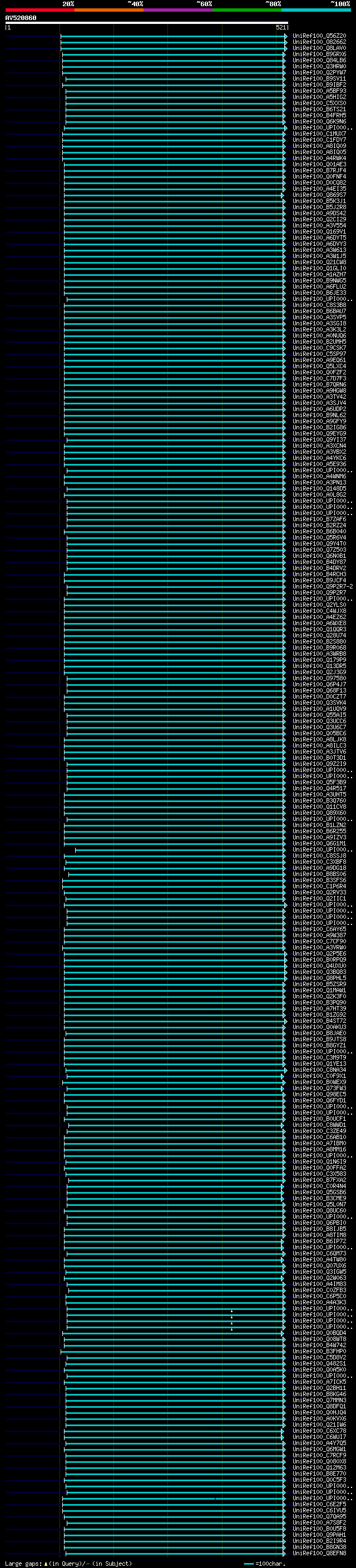
Task: Click the cyan alignment bar for UniRef100_C8WWD1
Action: pos(176,1125)
